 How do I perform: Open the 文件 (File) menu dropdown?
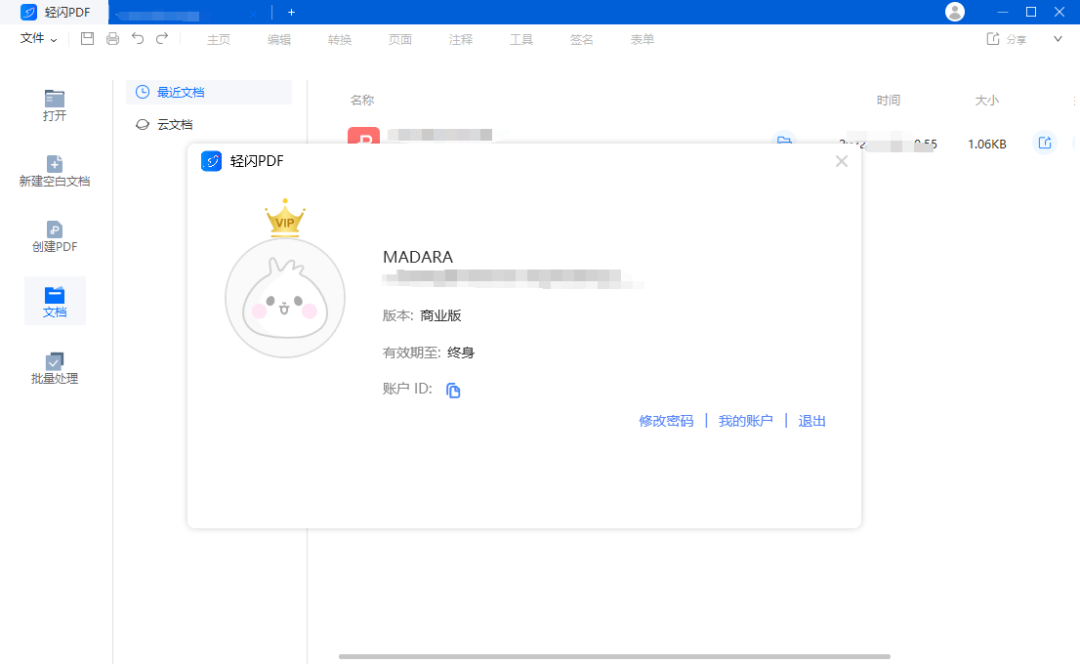tap(35, 38)
